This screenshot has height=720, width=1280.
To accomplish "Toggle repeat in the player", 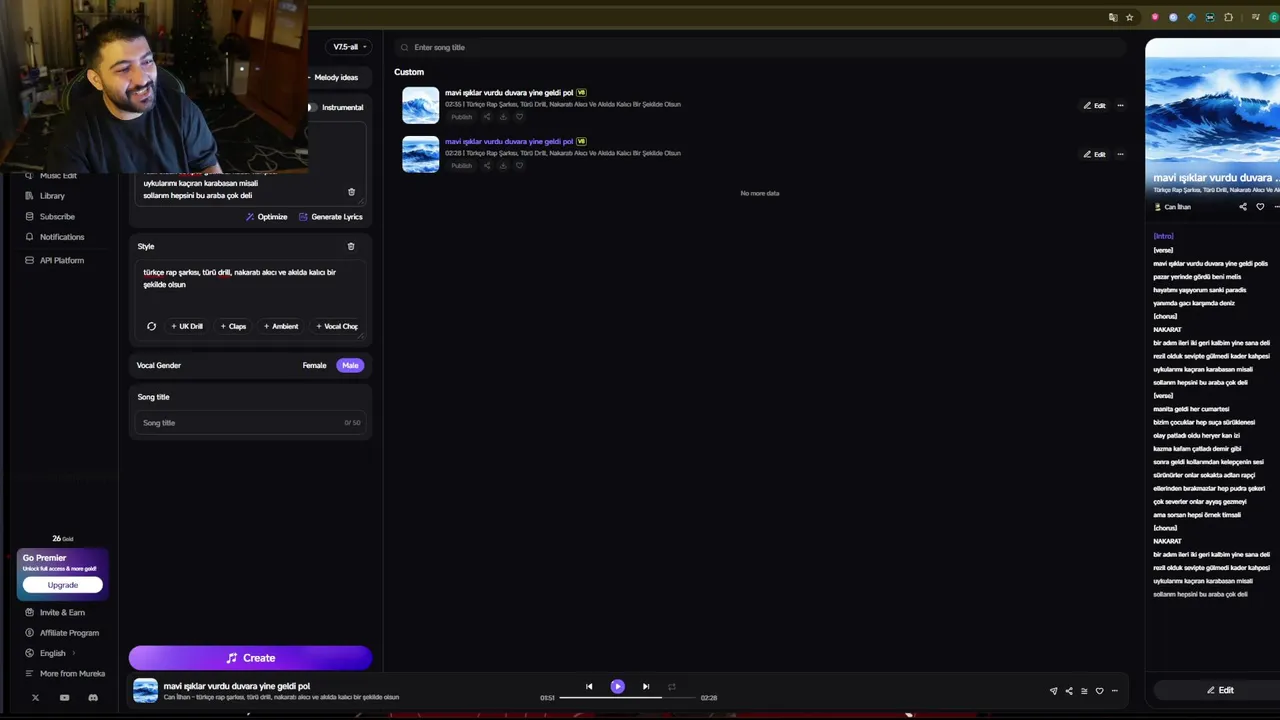I will click(672, 686).
